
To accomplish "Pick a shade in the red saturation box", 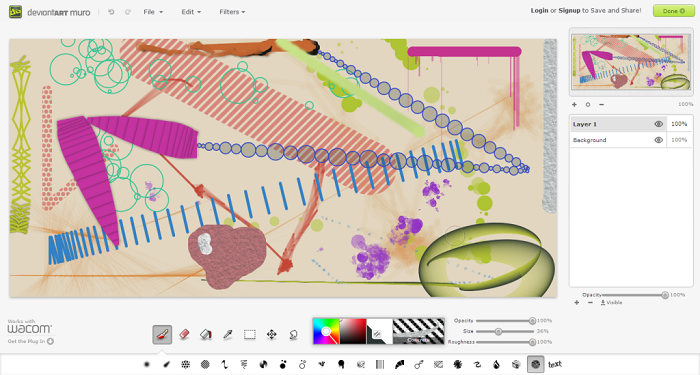I will 353,331.
